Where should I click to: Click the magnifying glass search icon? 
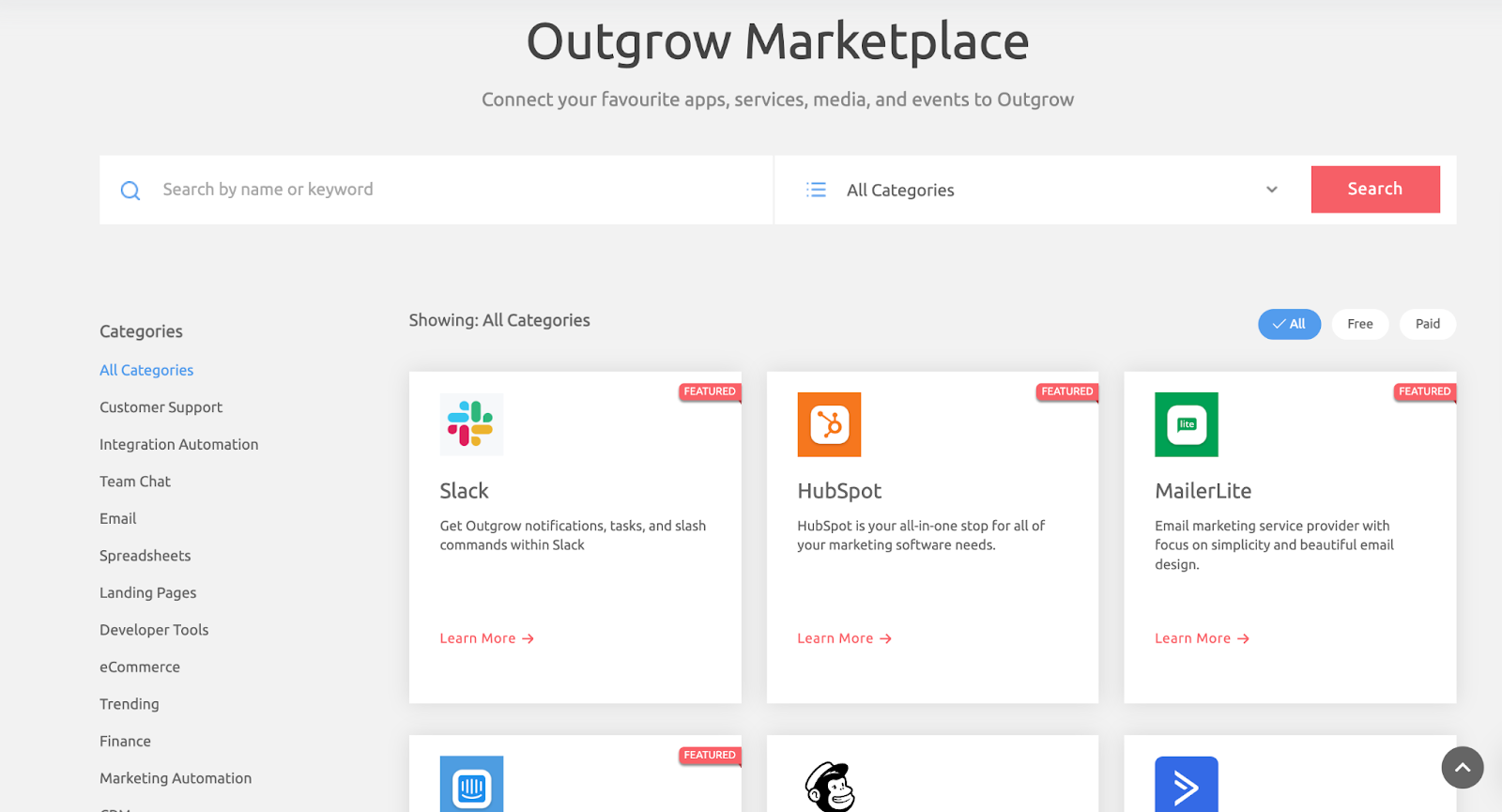[x=130, y=191]
